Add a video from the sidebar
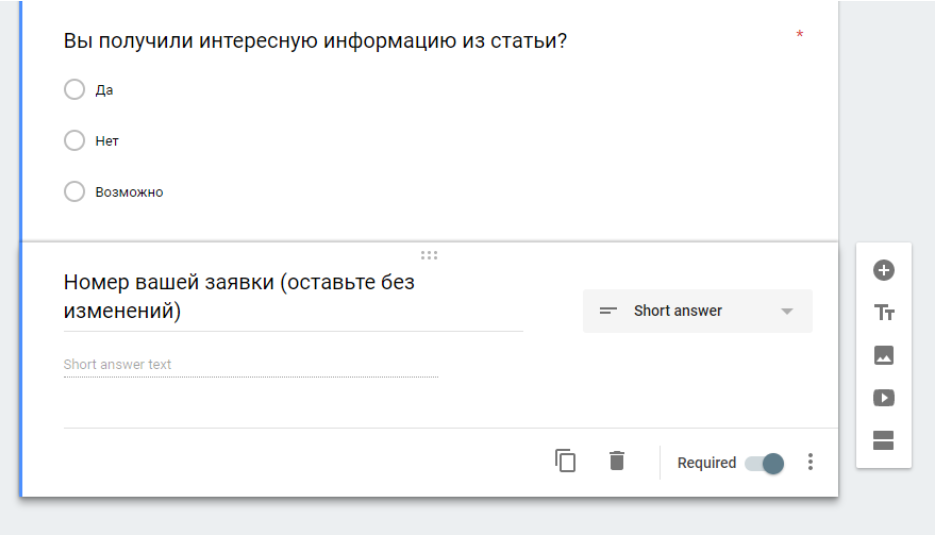The width and height of the screenshot is (936, 537). (883, 398)
